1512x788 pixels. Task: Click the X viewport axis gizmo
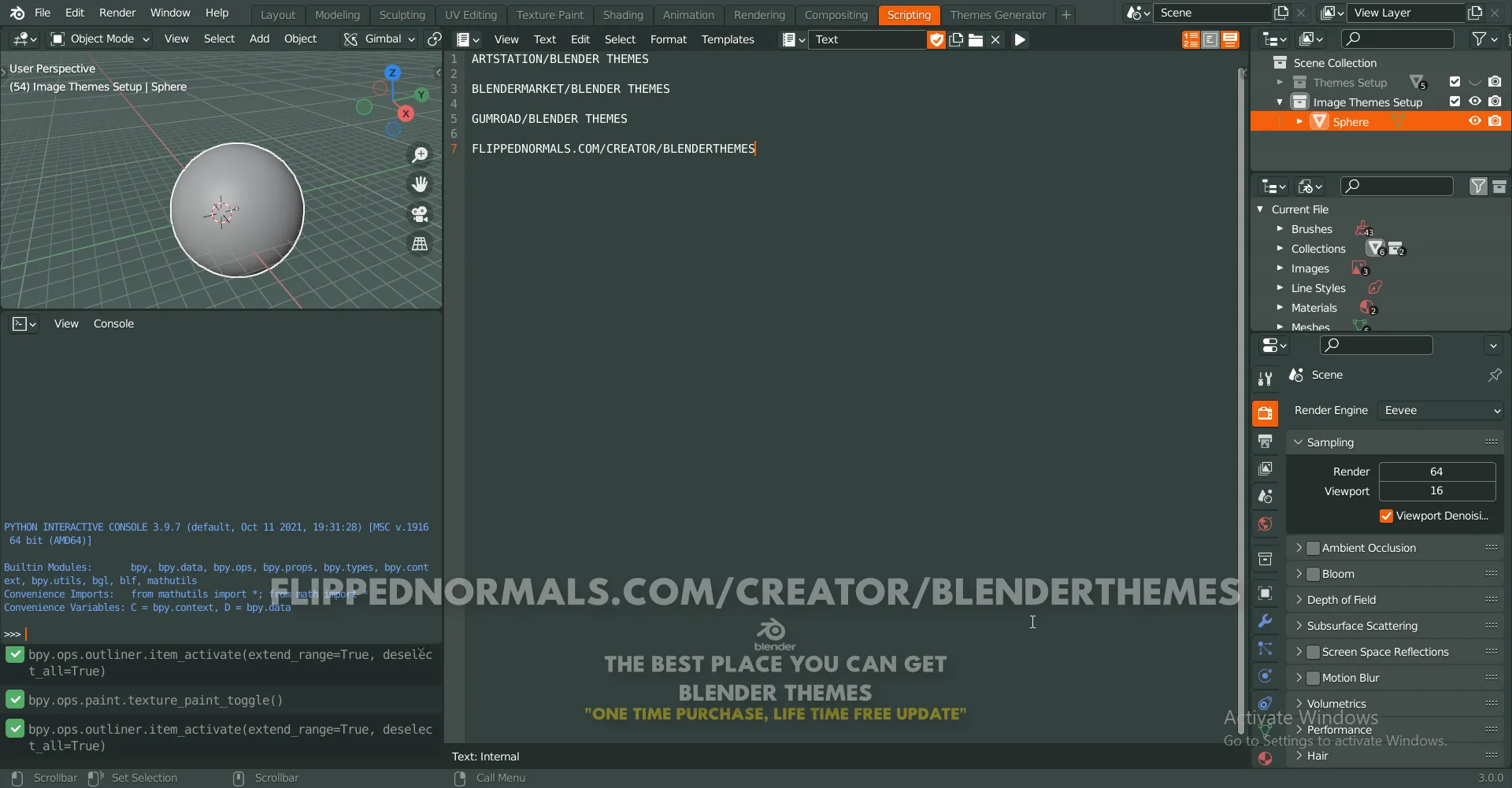coord(406,113)
